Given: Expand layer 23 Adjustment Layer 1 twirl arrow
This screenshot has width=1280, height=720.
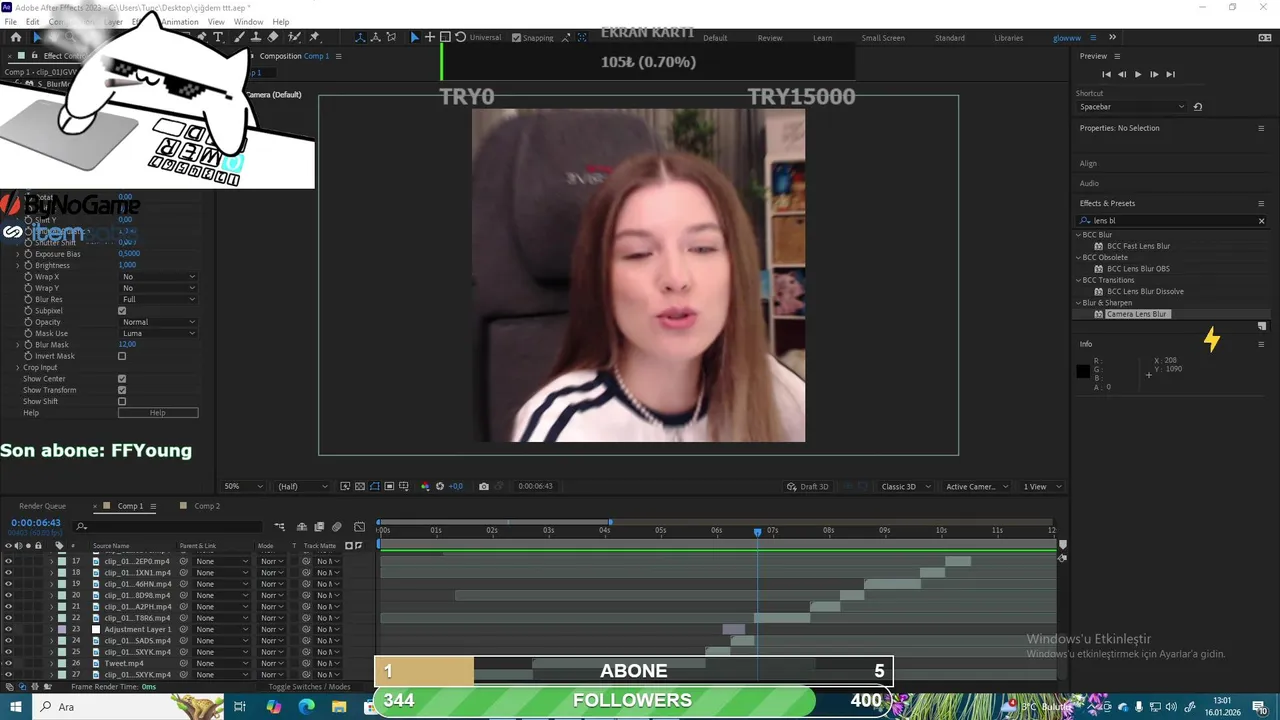Looking at the screenshot, I should (x=51, y=629).
